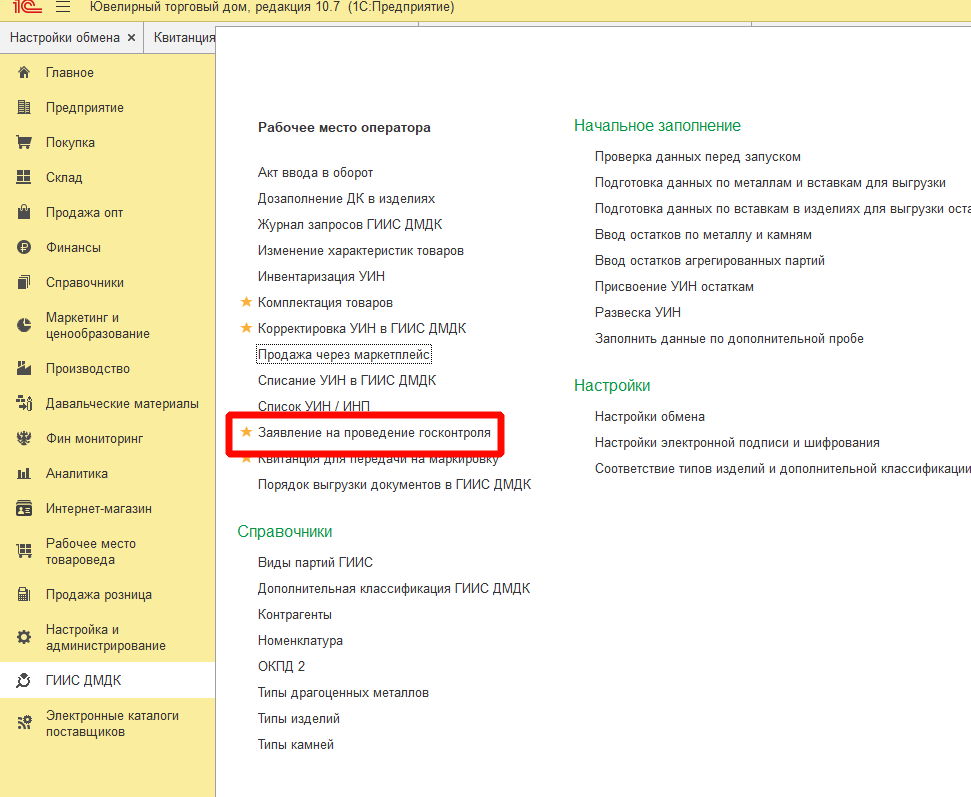The width and height of the screenshot is (971, 797).
Task: Open Журнал запросов ГИИС ДМДК
Action: click(350, 225)
